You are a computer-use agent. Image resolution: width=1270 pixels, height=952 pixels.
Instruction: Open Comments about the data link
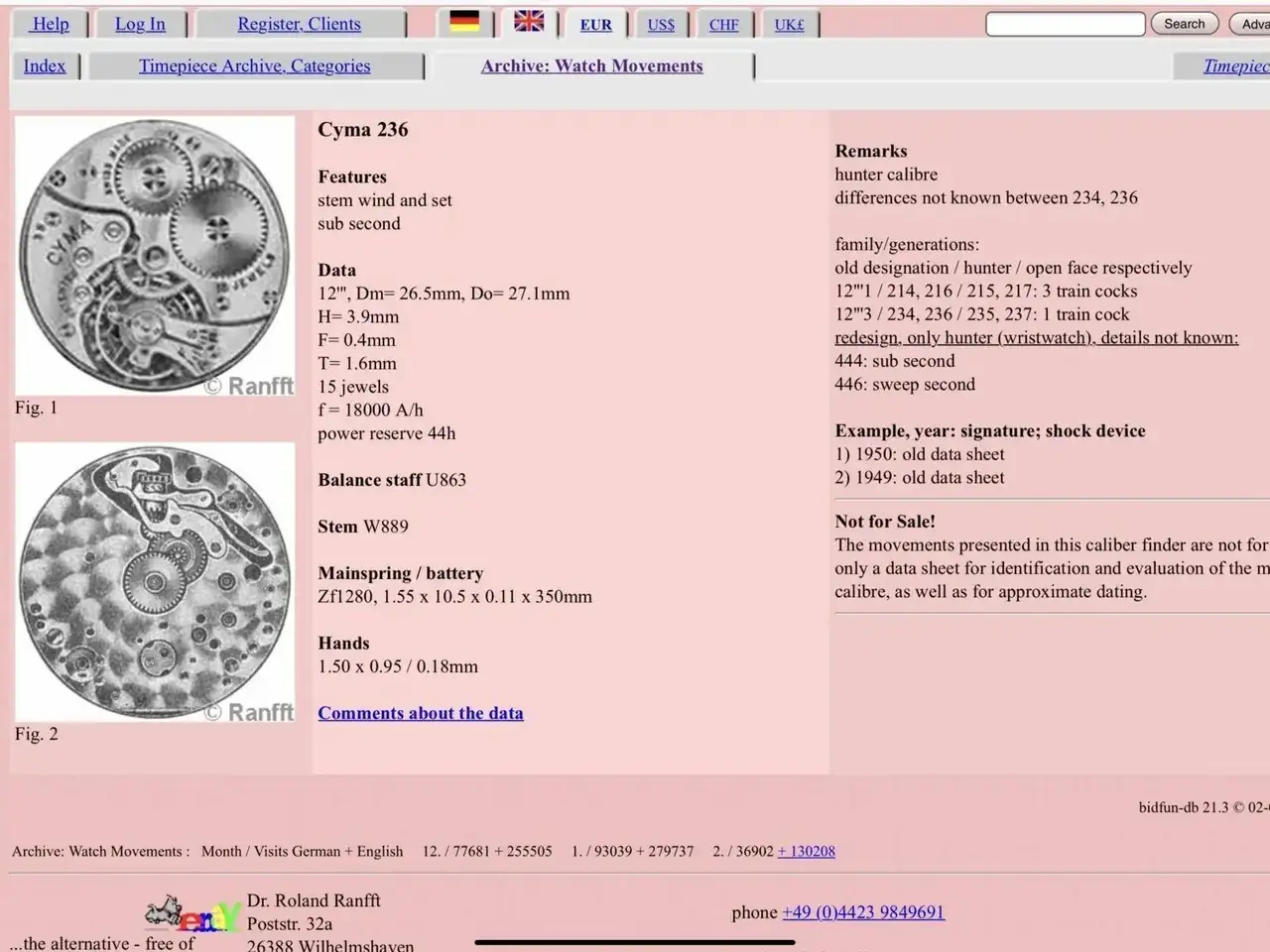[421, 713]
